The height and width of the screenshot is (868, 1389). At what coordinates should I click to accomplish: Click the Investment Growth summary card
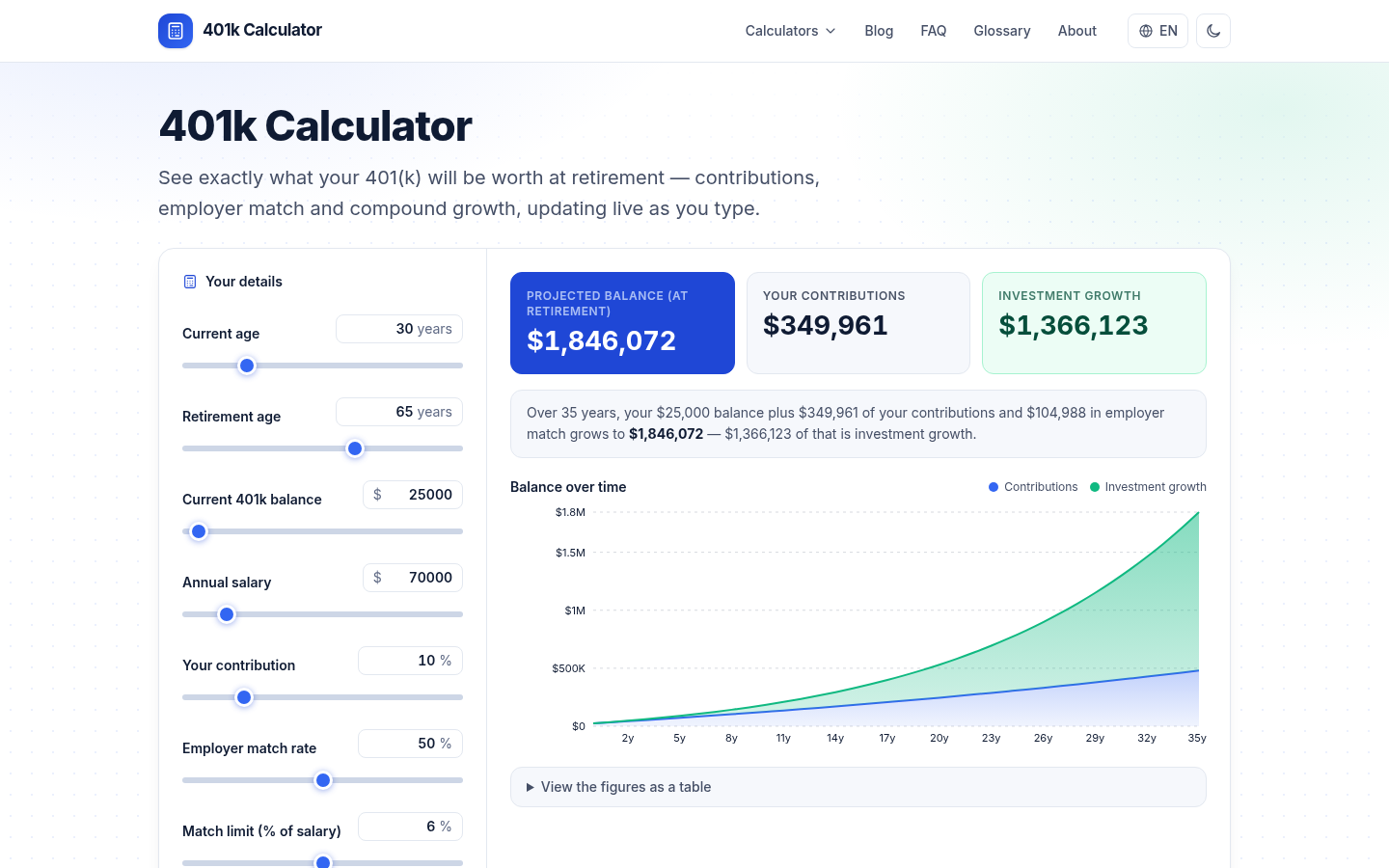(1094, 323)
